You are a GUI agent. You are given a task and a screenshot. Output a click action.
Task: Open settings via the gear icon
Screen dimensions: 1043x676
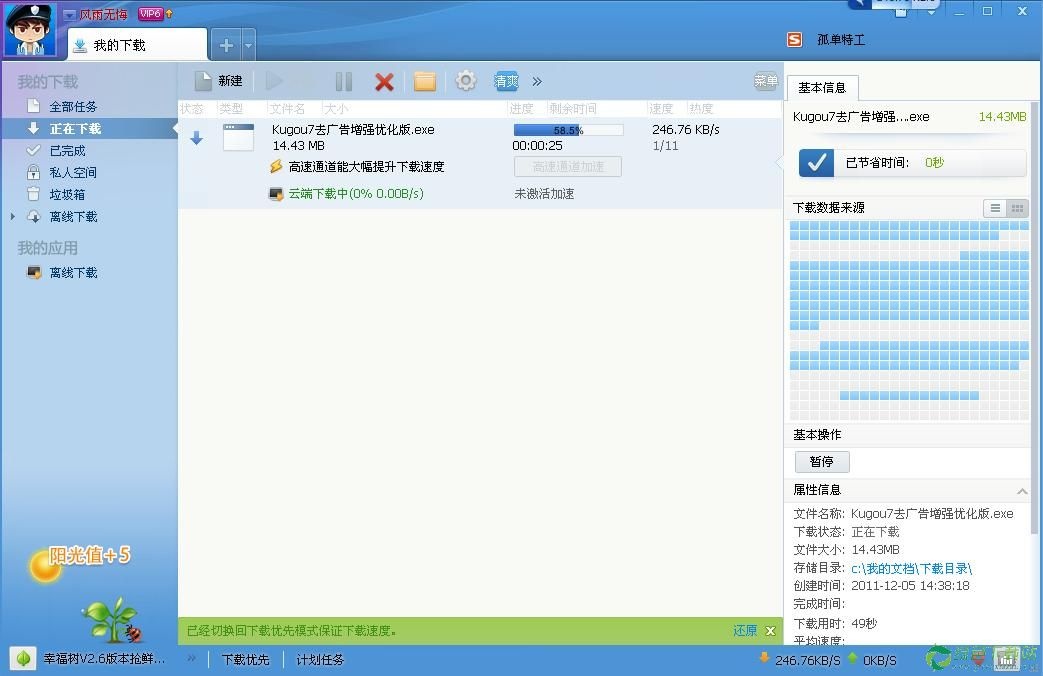pos(465,81)
